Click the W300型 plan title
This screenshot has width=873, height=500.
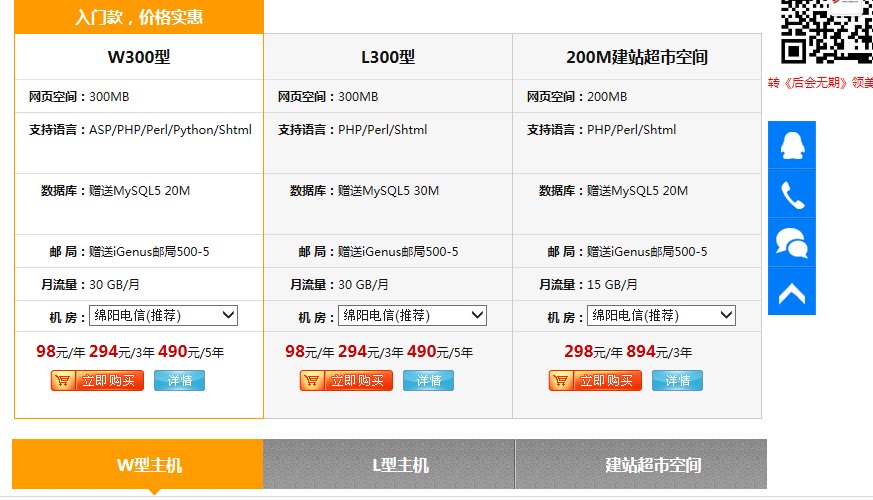click(139, 57)
